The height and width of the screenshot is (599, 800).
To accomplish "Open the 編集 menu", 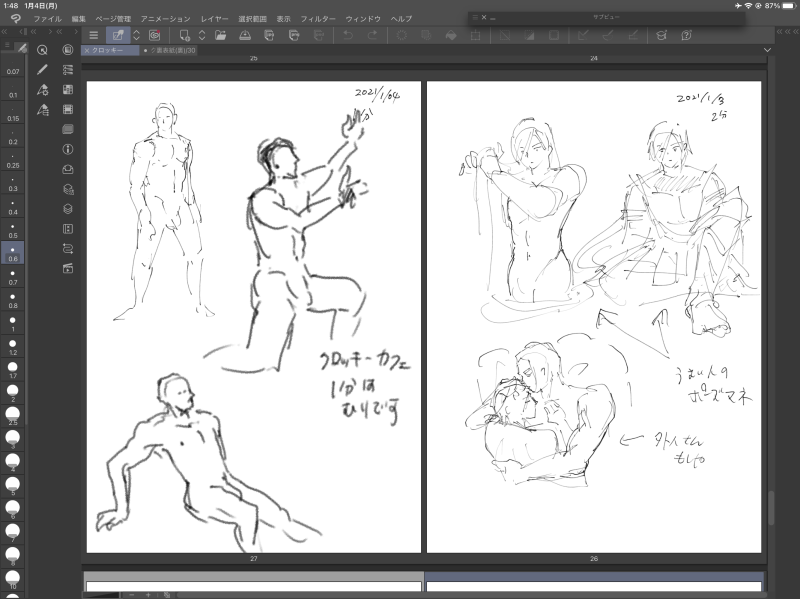I will 79,19.
